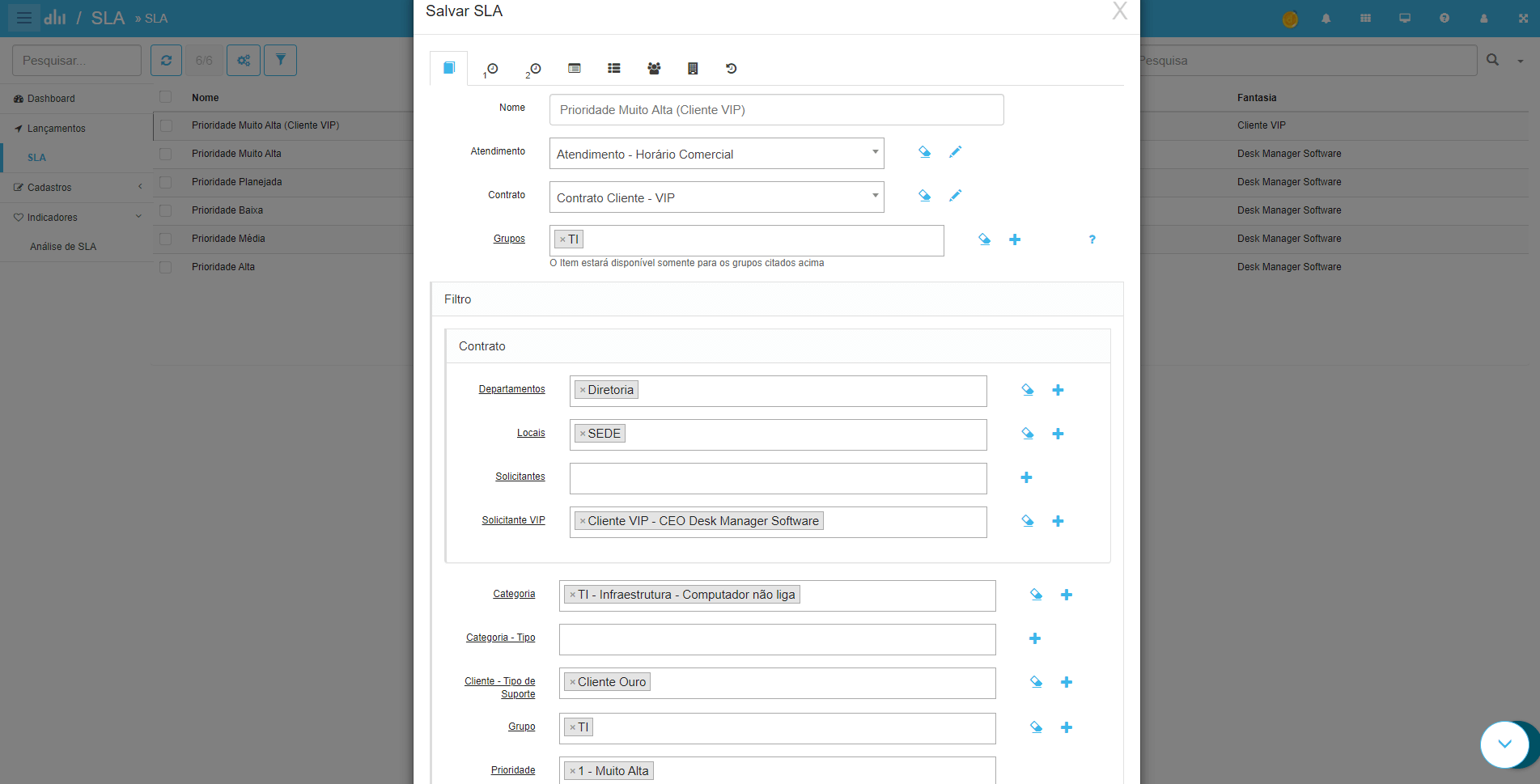The height and width of the screenshot is (784, 1540).
Task: Add a Categoria - Tipo with plus icon
Action: tap(1035, 639)
